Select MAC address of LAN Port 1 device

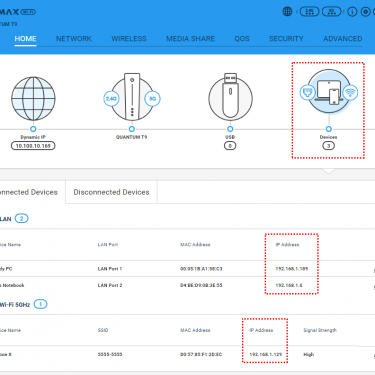(201, 269)
